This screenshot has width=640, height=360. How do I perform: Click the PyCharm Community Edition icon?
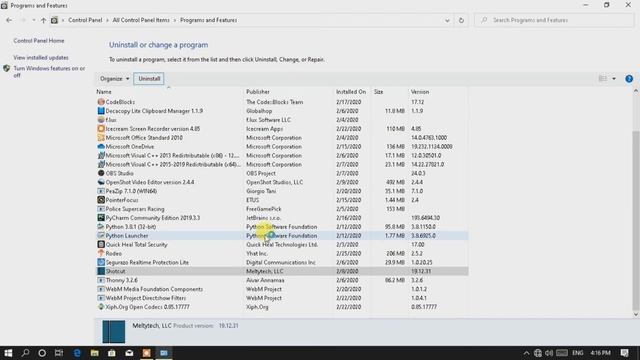click(x=101, y=218)
